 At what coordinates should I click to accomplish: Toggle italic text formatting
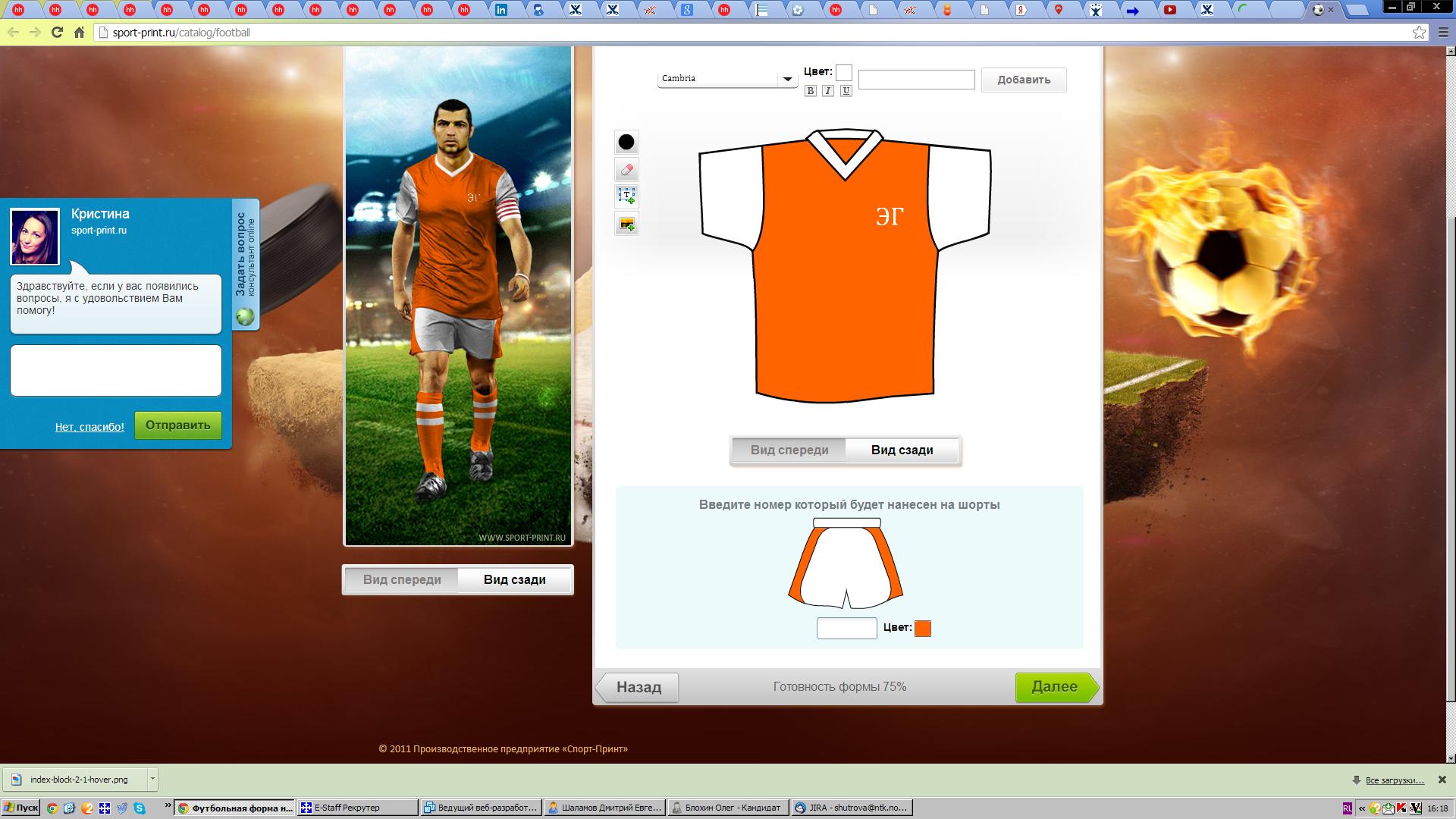[828, 91]
